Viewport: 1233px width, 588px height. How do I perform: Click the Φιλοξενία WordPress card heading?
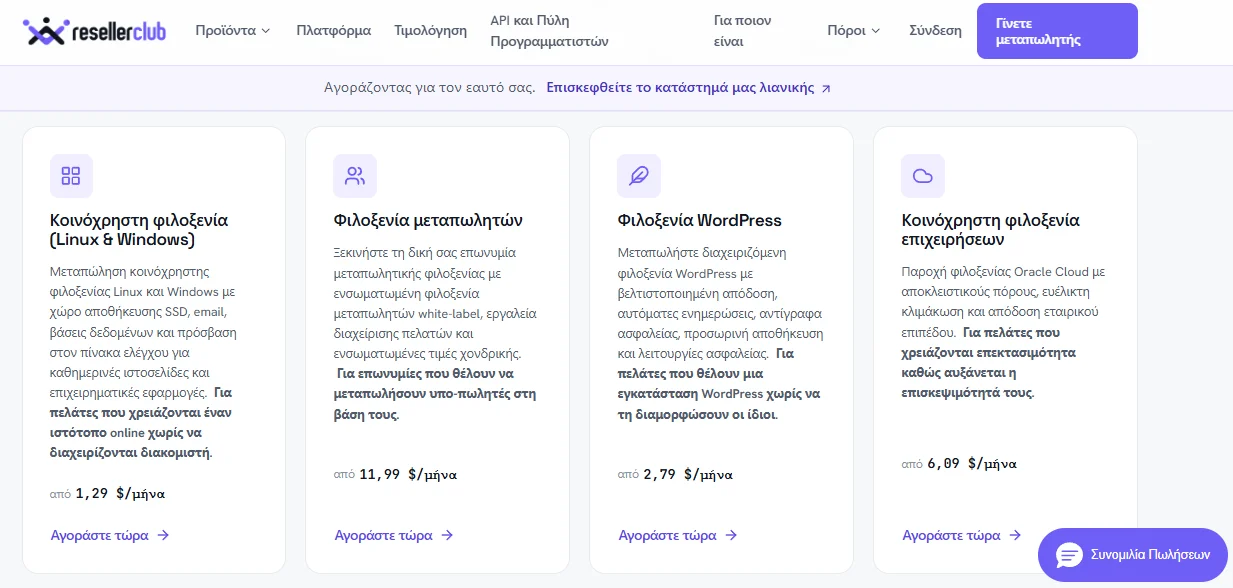[700, 220]
